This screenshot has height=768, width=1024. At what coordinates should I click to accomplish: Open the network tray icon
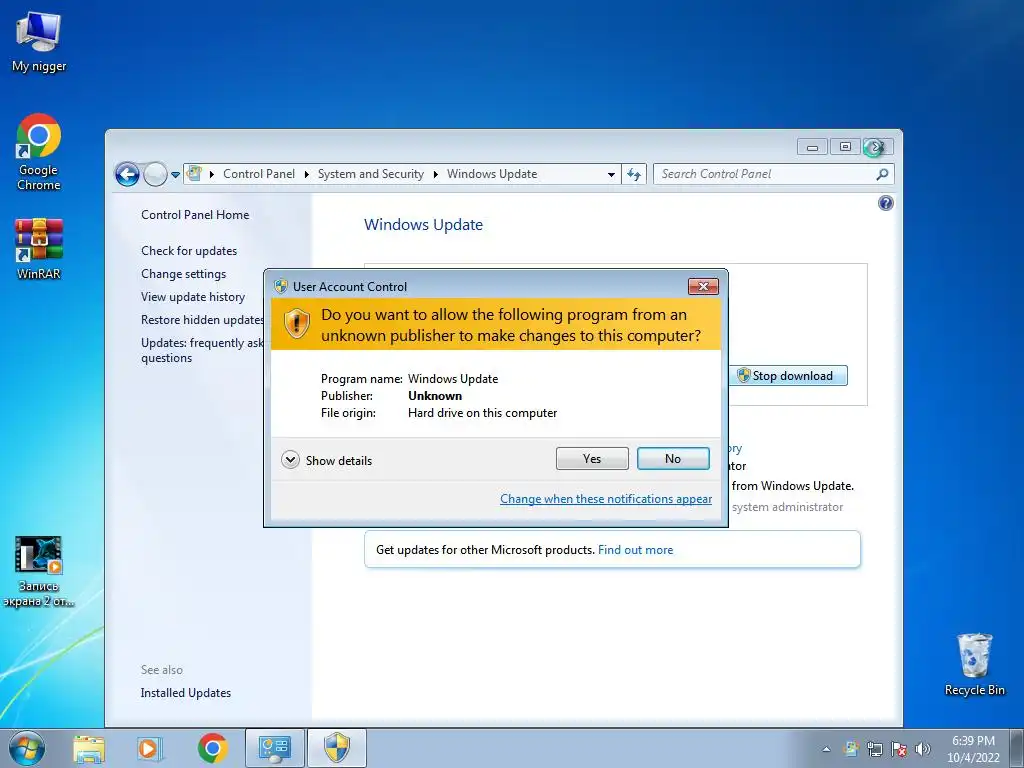click(874, 749)
